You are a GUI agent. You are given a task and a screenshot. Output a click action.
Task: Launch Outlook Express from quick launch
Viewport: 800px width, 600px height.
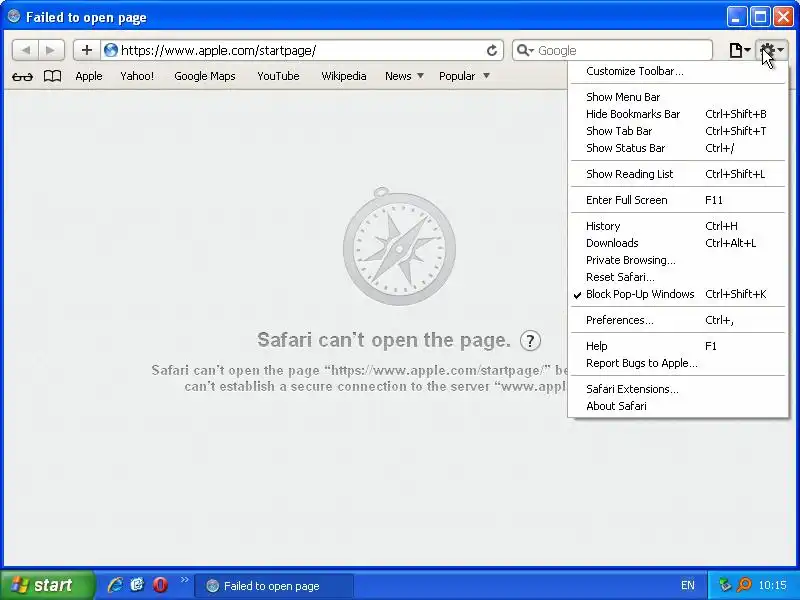tap(137, 585)
